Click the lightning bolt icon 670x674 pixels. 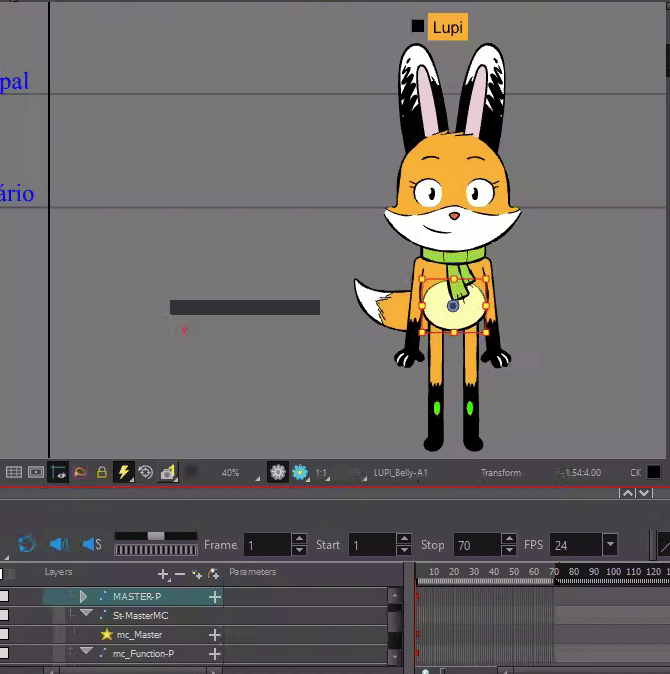point(124,472)
